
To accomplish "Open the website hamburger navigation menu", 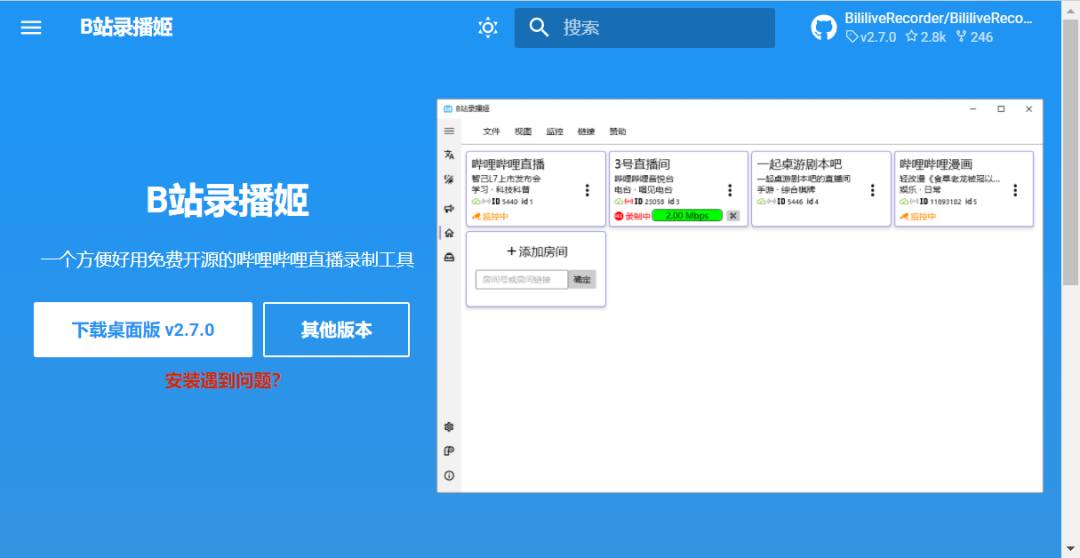I will [31, 28].
